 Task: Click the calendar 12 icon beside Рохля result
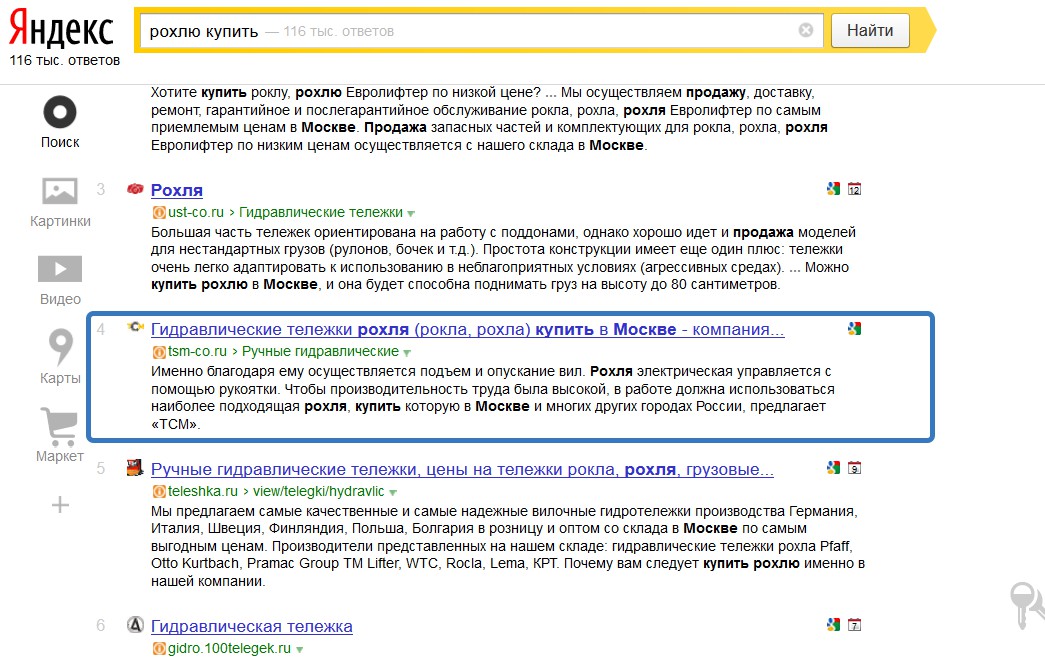854,189
